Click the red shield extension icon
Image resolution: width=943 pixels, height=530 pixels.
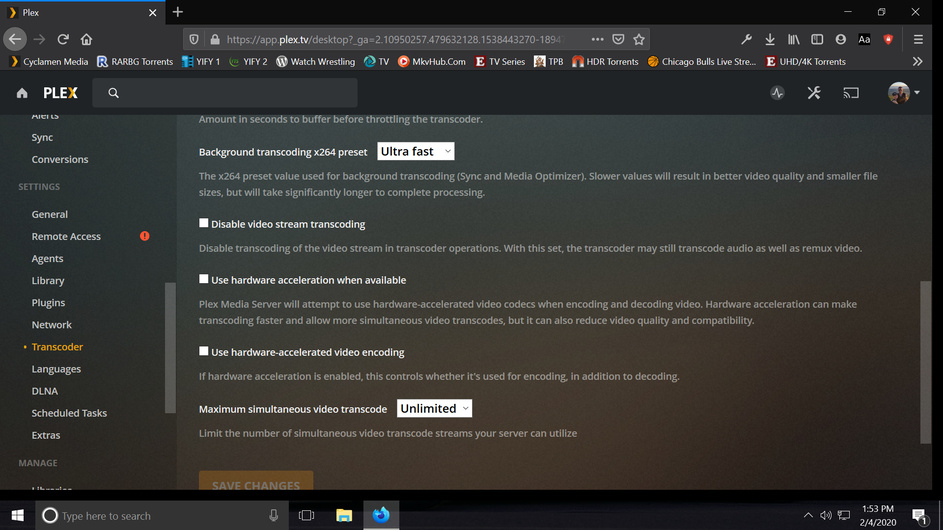(x=888, y=39)
